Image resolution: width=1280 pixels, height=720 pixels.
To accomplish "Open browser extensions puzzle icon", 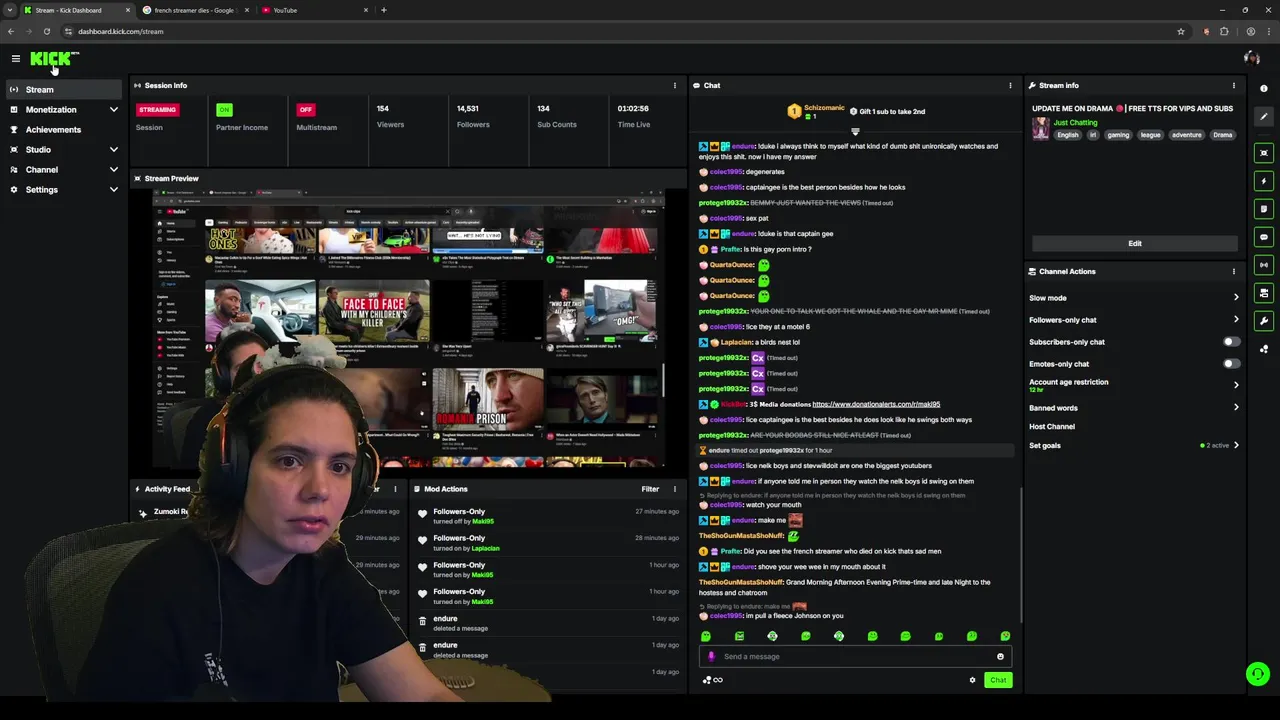I will (x=1224, y=31).
